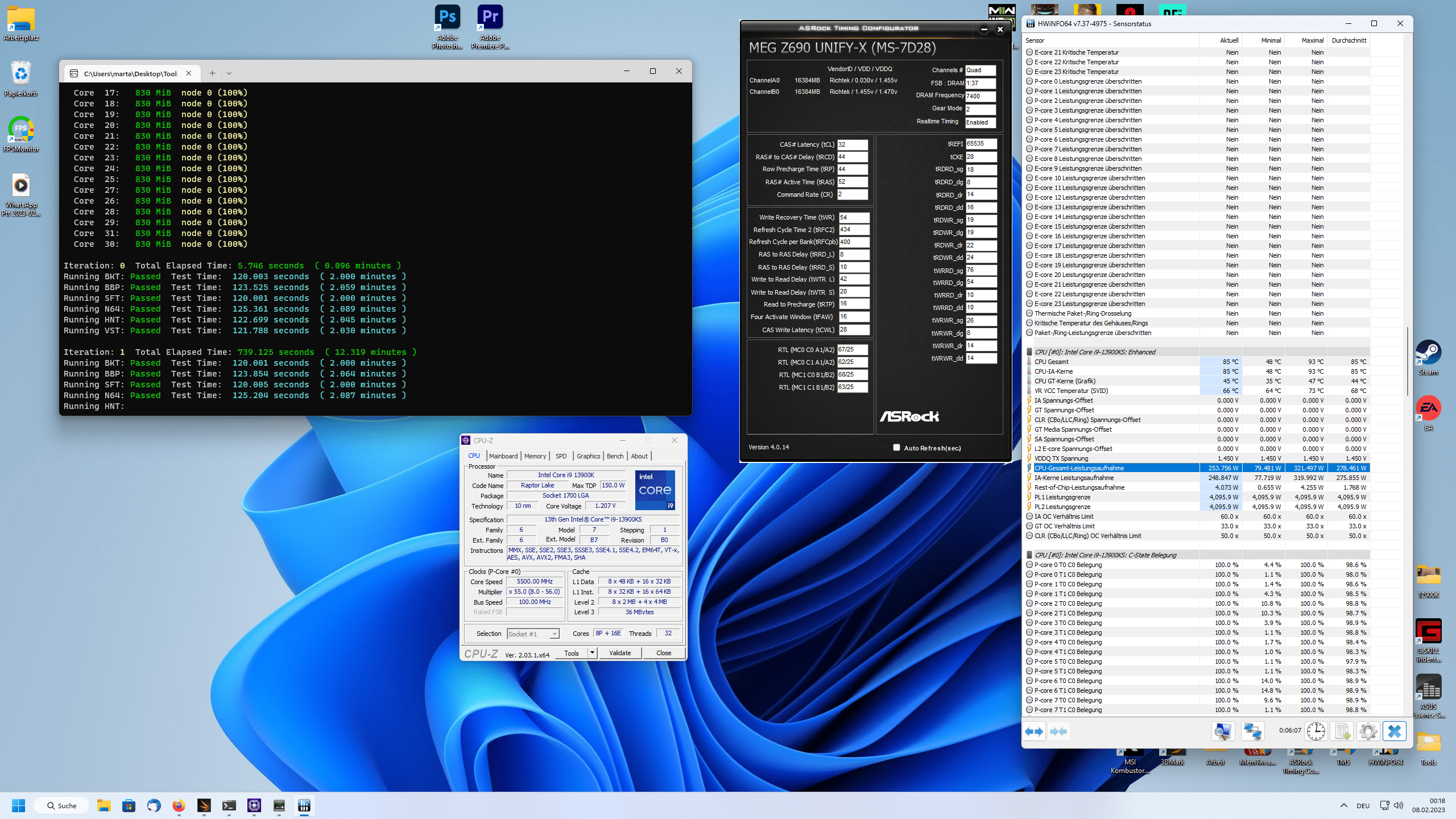Viewport: 1456px width, 819px height.
Task: Click 3DMark icon in taskbar
Action: (204, 805)
